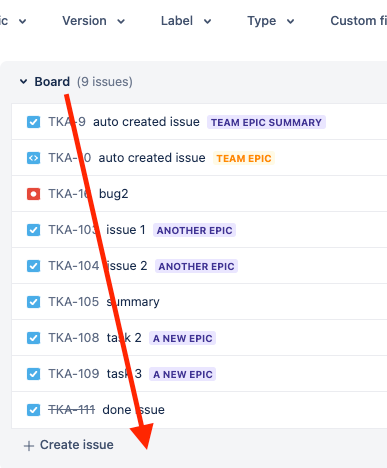387x468 pixels.
Task: Select the bug2 issue summary
Action: [114, 194]
